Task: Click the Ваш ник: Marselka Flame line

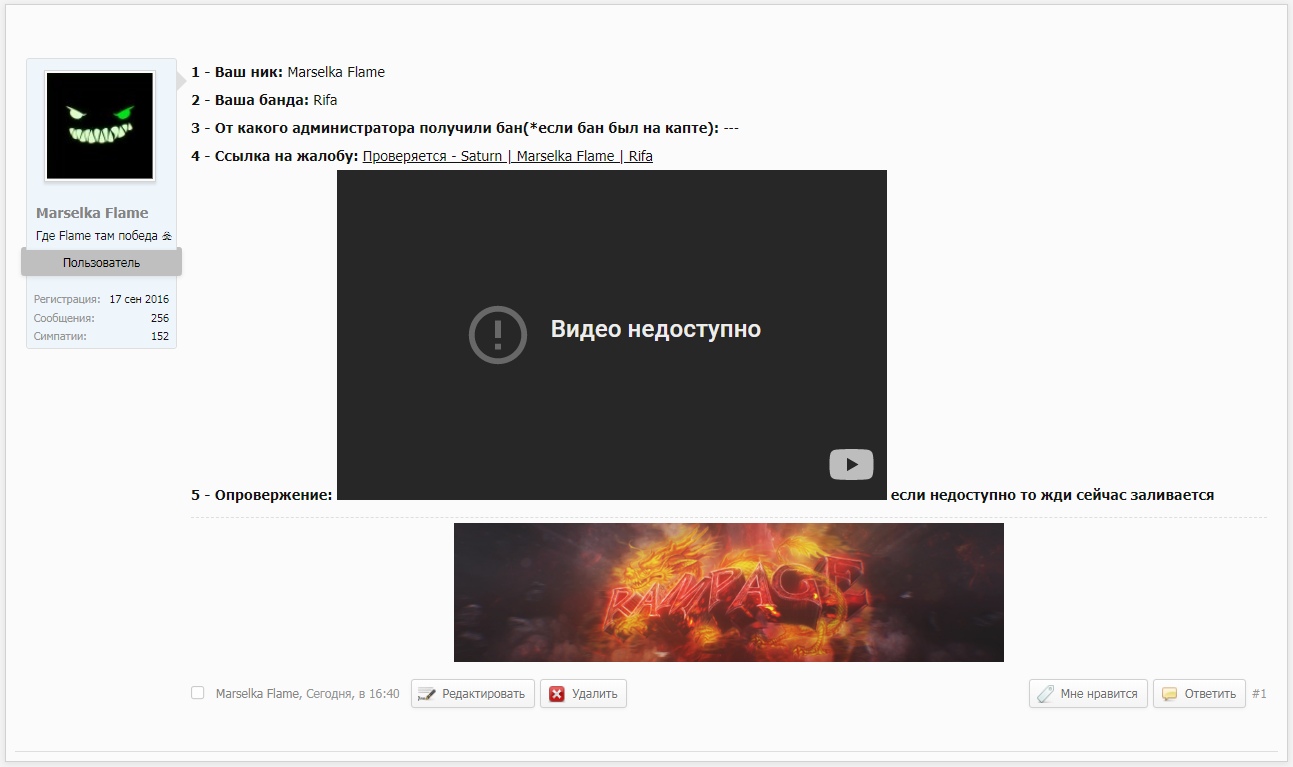Action: [288, 72]
